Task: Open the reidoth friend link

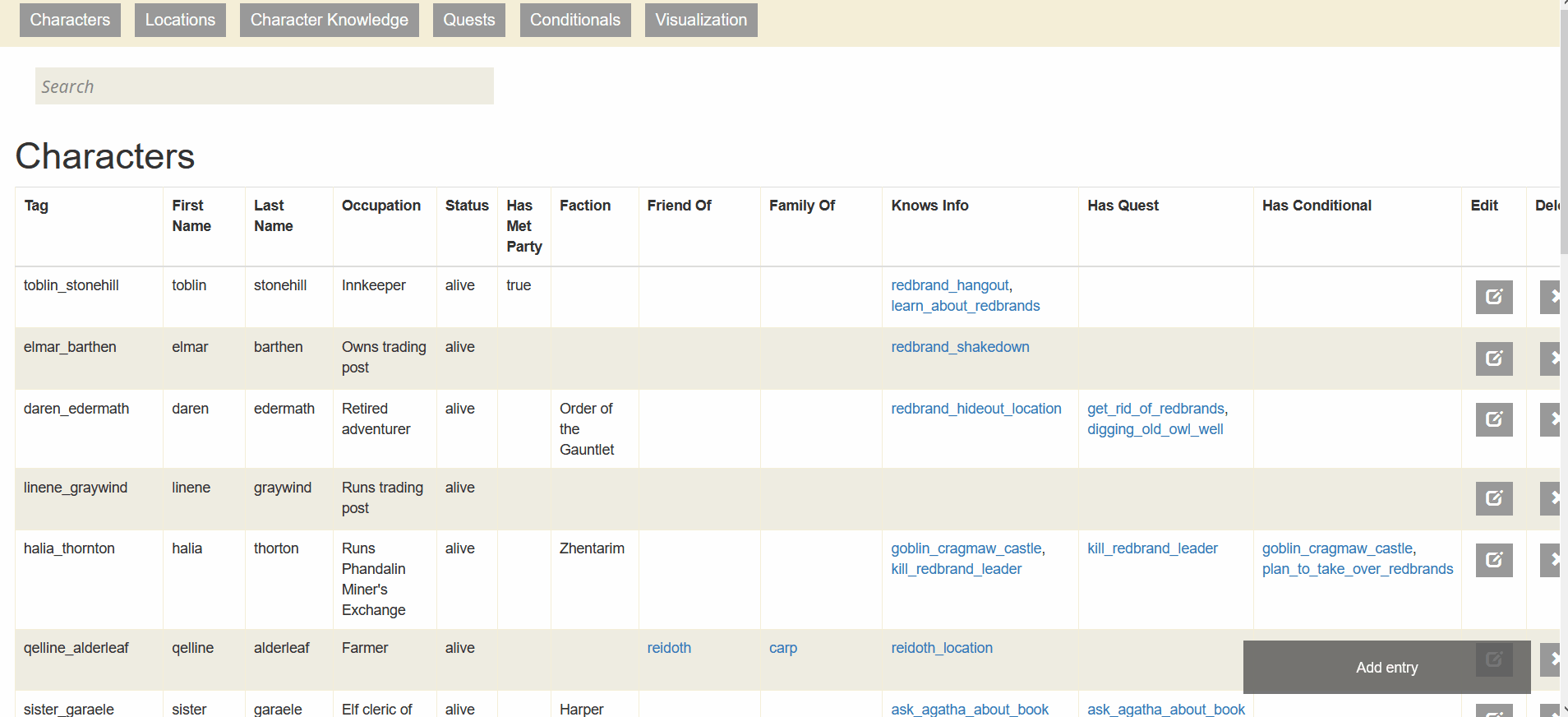Action: (669, 648)
